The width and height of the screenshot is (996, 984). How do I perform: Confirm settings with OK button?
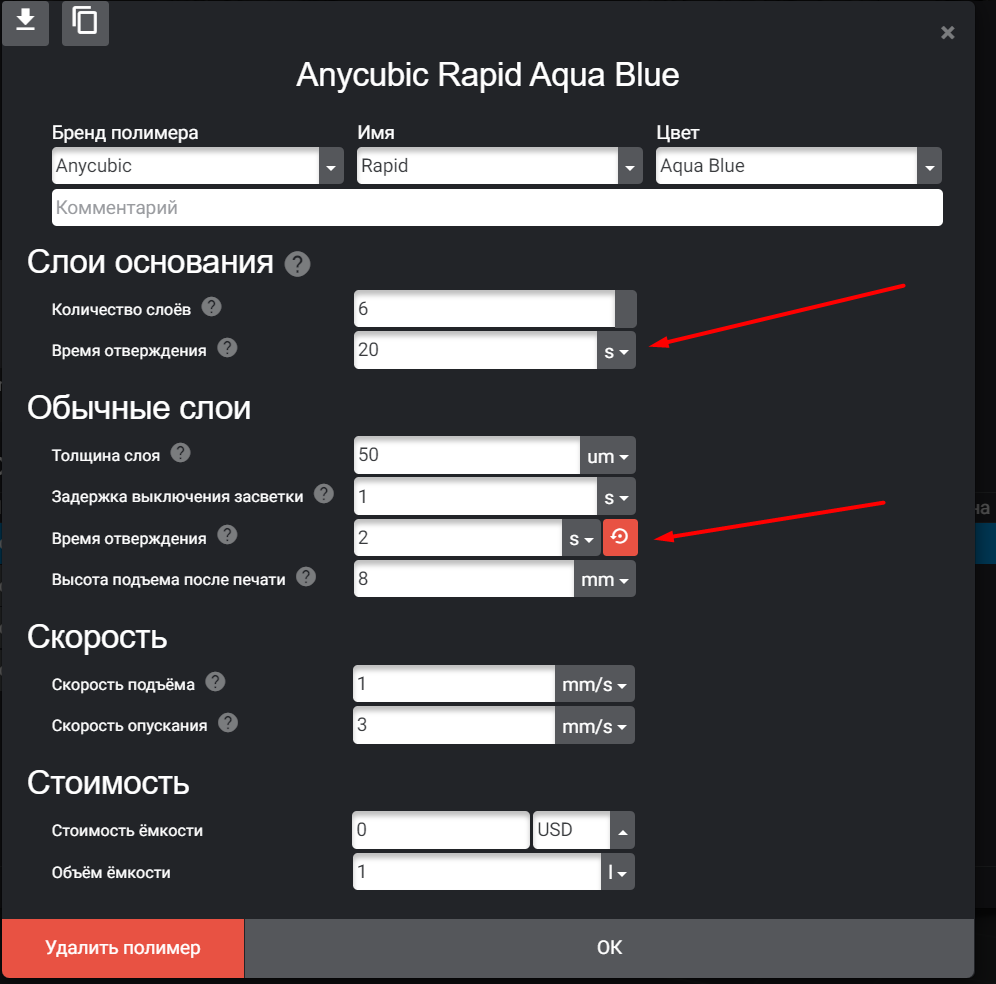tap(609, 948)
